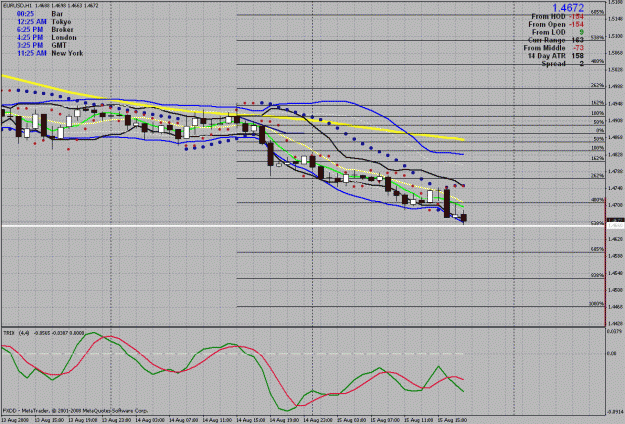Click the 158 ATR value
Screen dimensions: 625x424
[578, 56]
